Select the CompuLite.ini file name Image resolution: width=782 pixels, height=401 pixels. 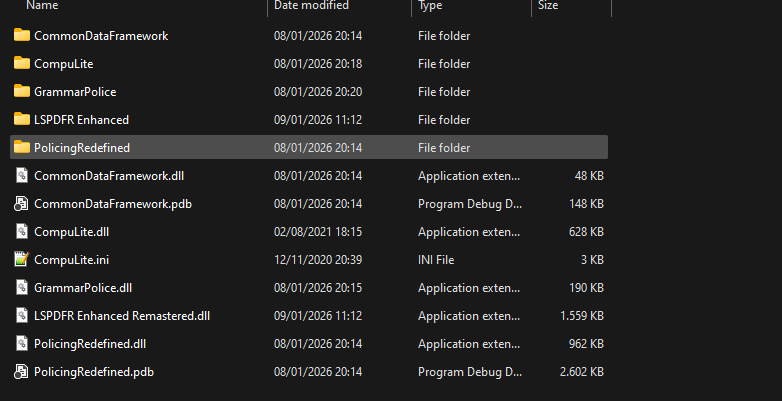pos(71,259)
